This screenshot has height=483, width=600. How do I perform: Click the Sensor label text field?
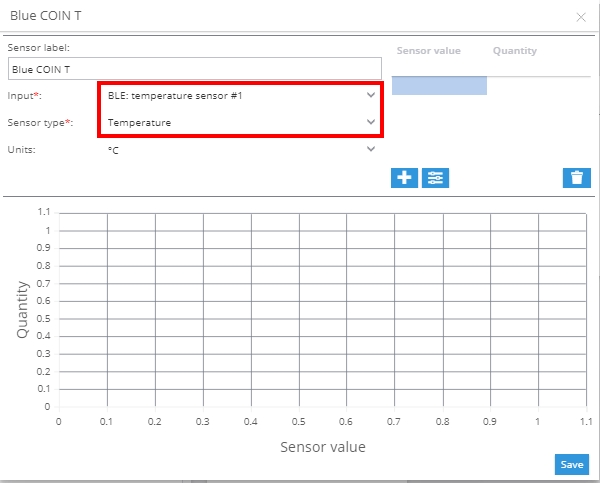[x=194, y=69]
